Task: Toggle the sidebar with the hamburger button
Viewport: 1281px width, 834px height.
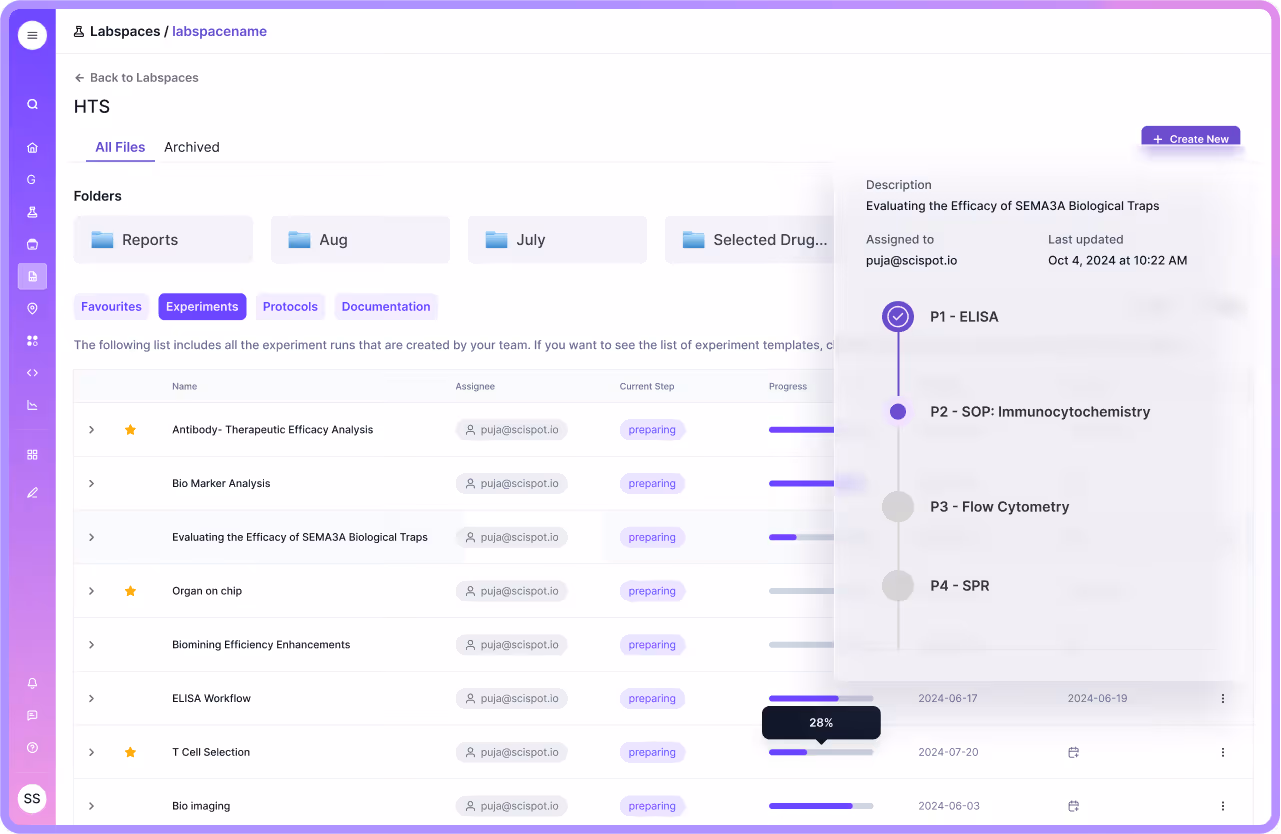Action: 31,34
